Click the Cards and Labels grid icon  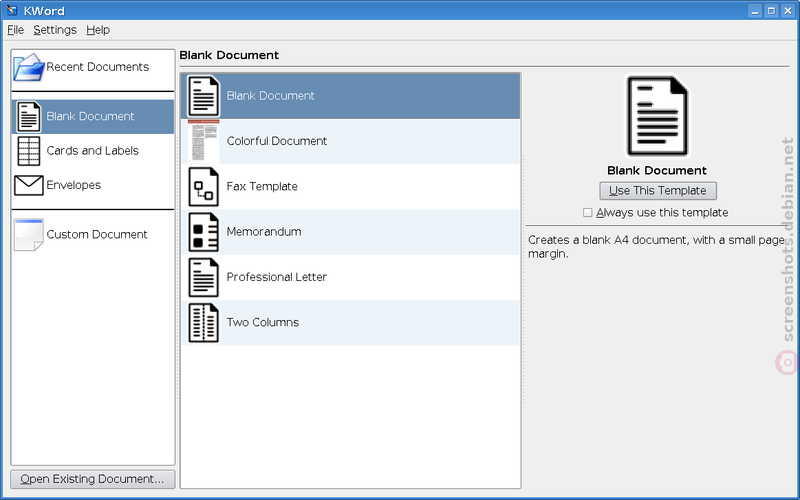click(x=29, y=151)
